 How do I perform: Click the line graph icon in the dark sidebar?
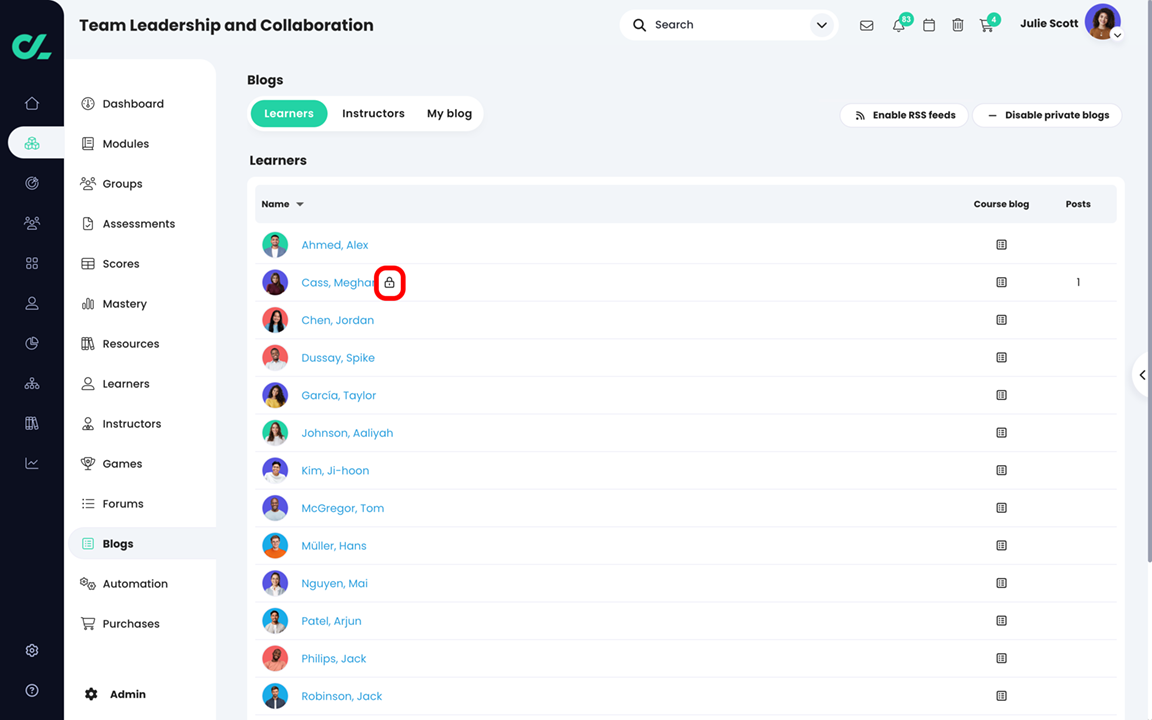pos(32,463)
